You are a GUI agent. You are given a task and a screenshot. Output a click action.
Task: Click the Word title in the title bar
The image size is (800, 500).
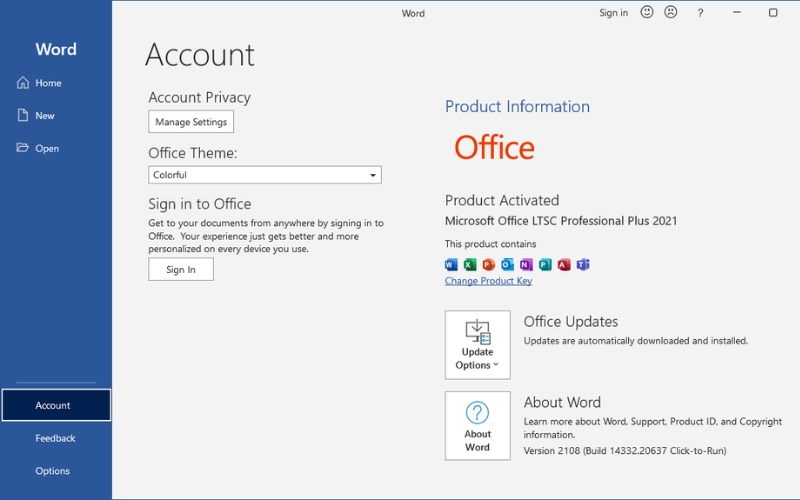point(413,13)
